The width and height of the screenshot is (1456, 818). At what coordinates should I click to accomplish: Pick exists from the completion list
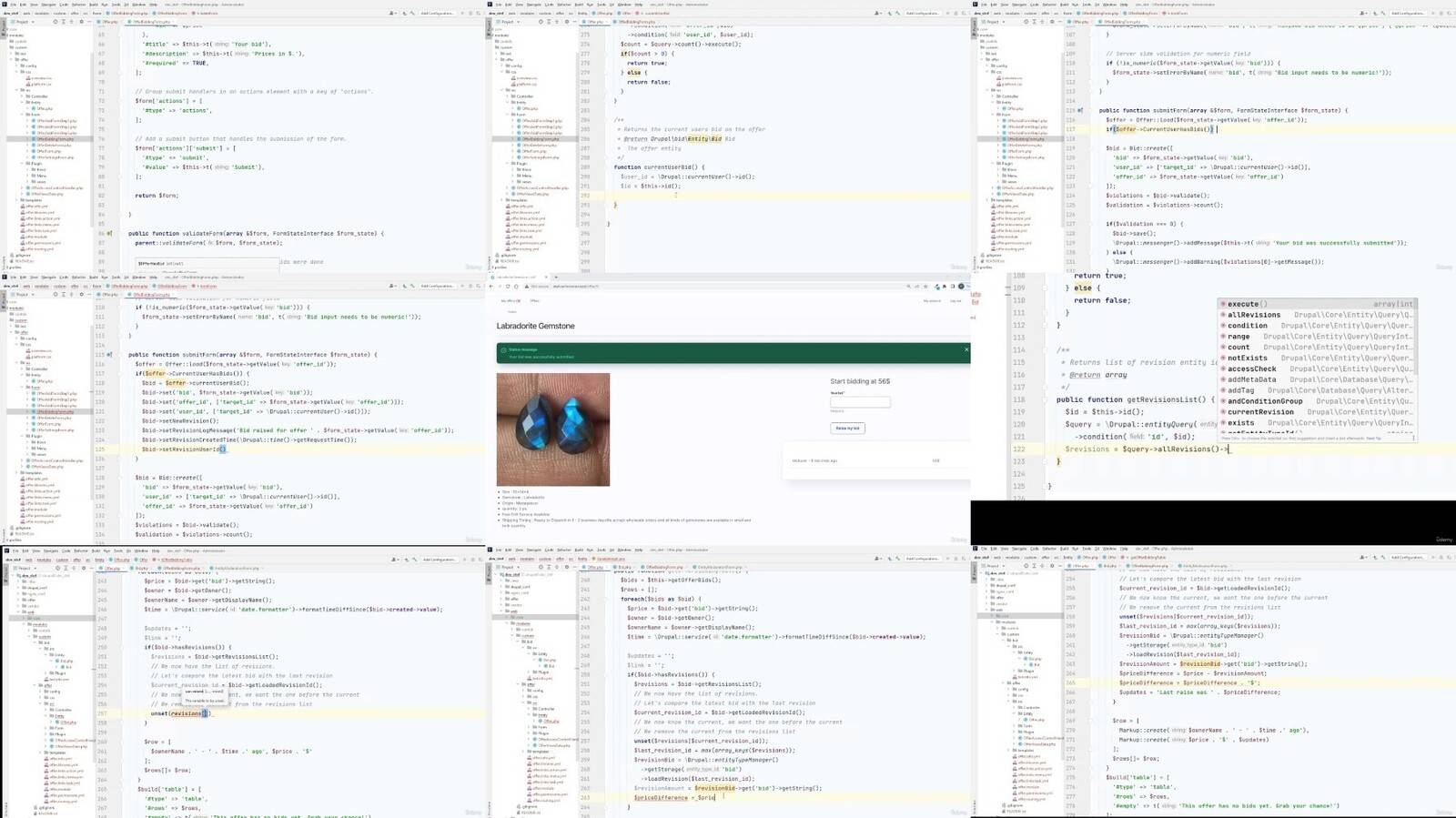click(x=1317, y=423)
